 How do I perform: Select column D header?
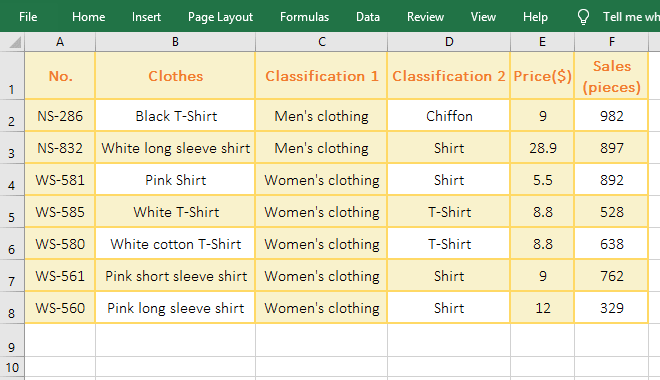449,42
